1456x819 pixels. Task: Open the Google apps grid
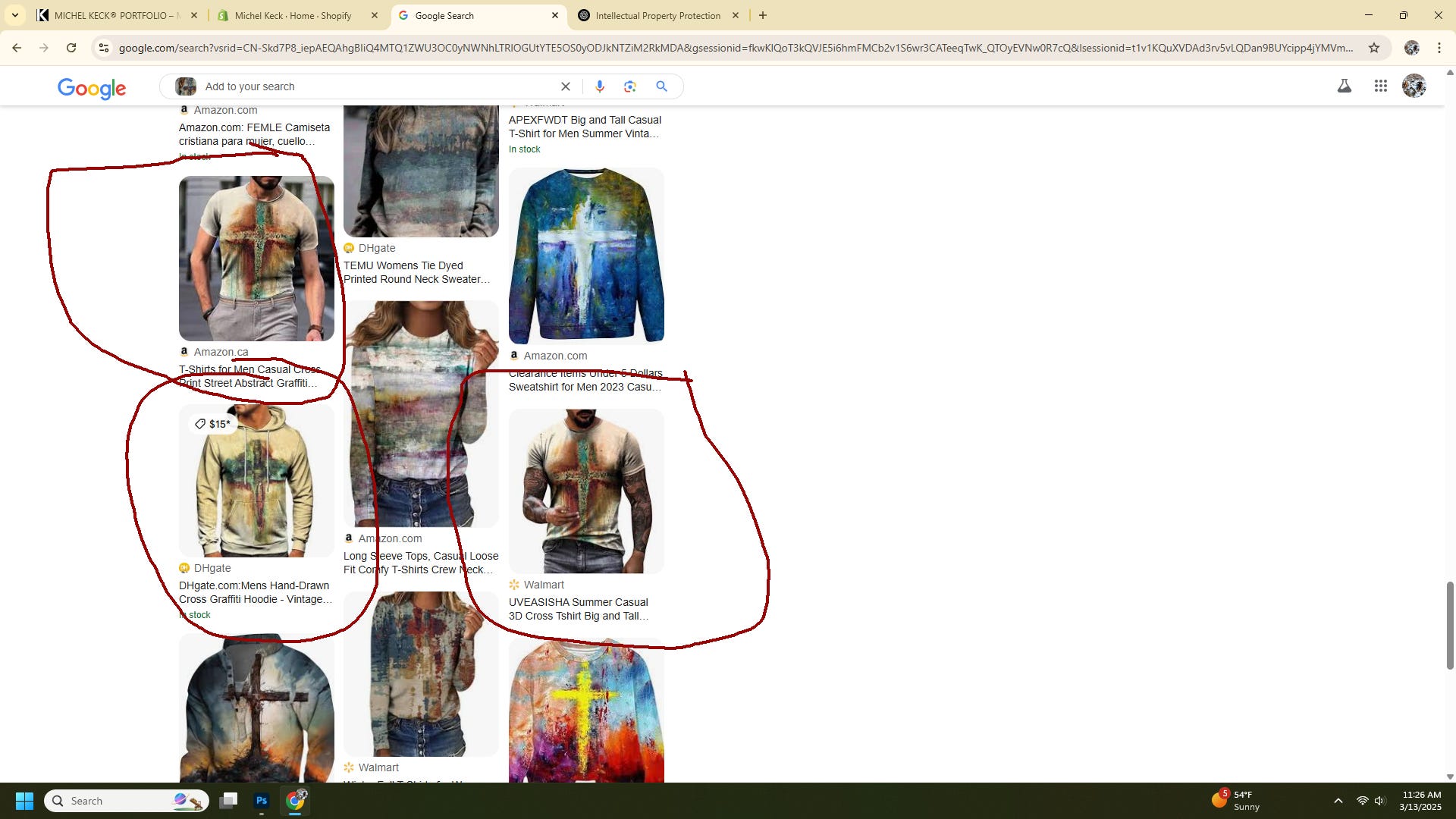[x=1380, y=86]
